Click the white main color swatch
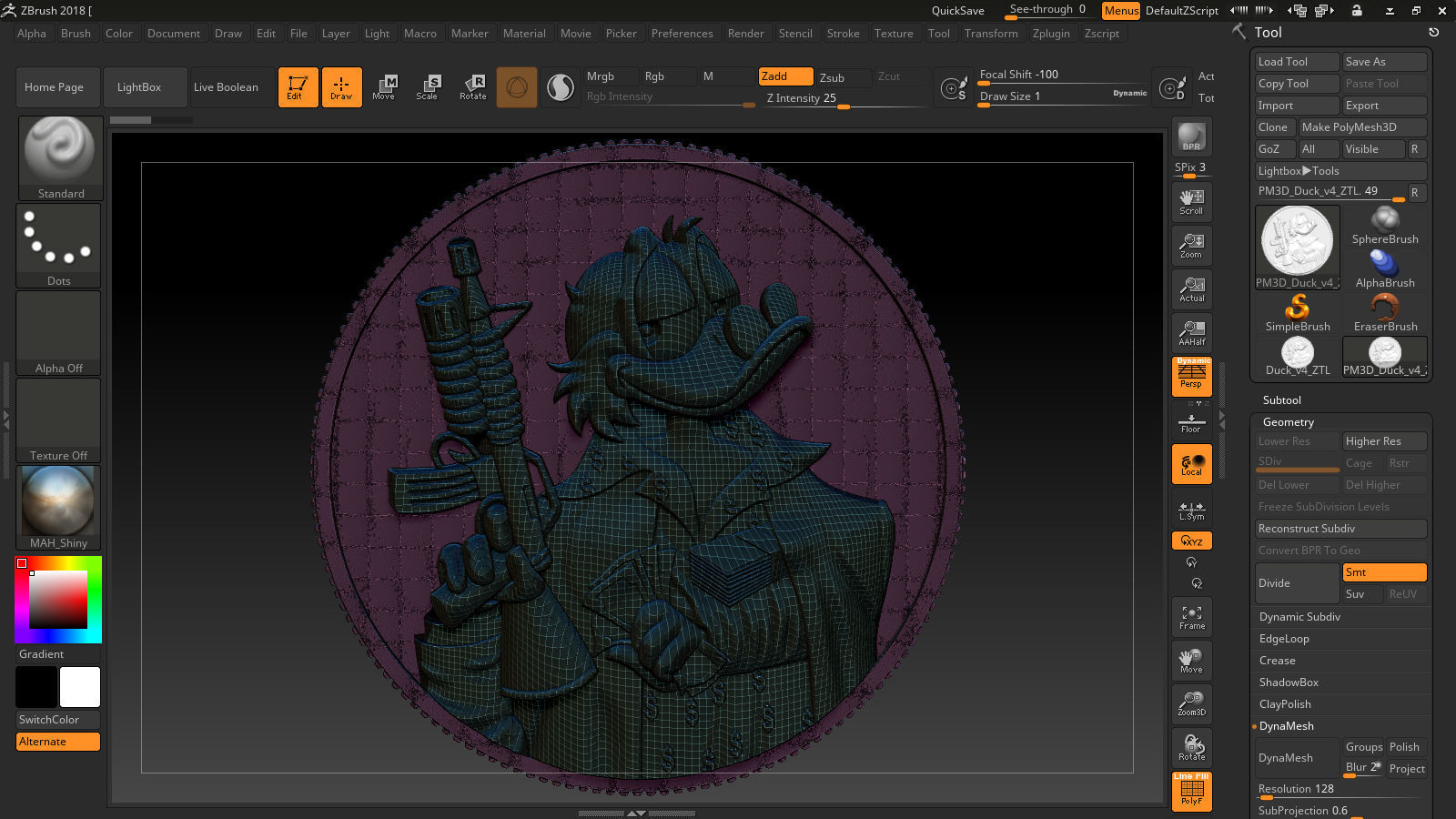 coord(80,687)
